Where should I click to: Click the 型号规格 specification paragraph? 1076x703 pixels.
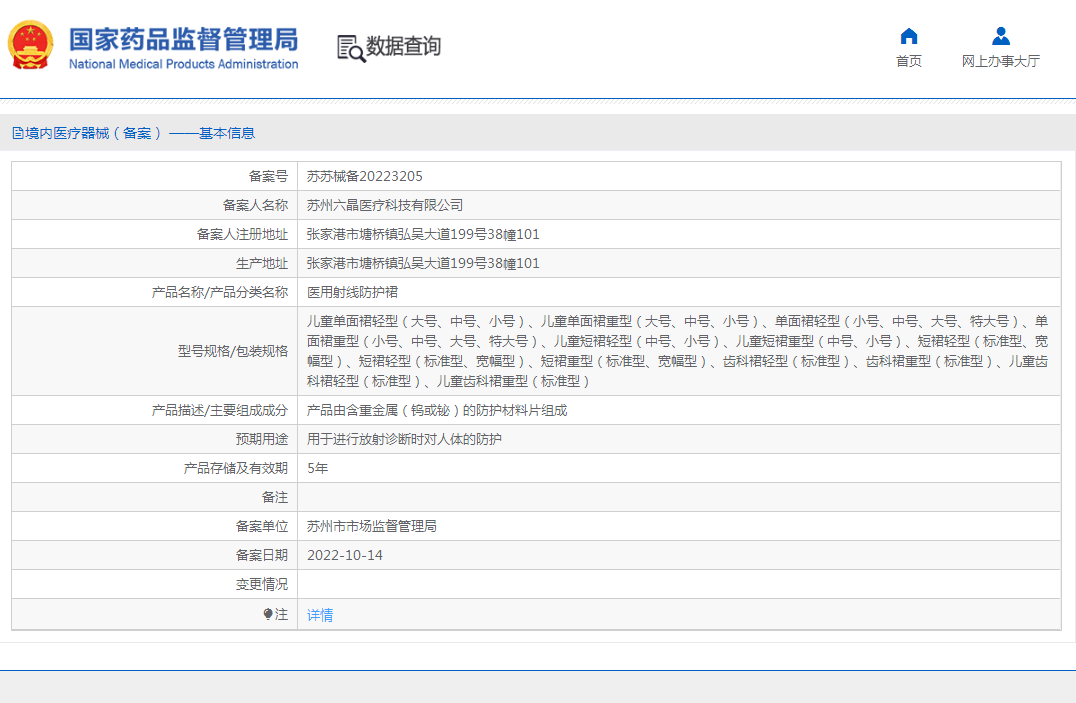point(677,351)
